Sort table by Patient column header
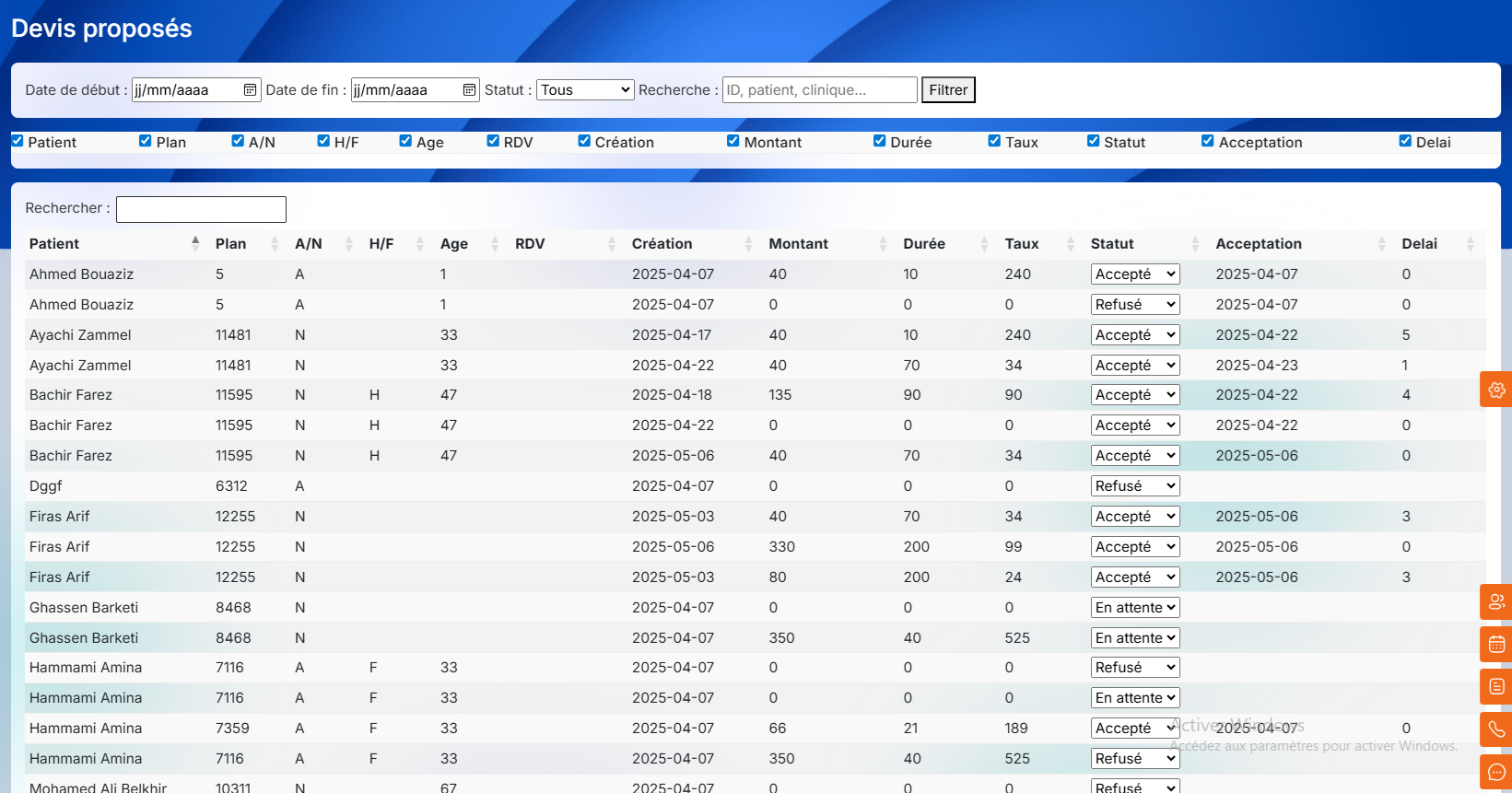 pos(54,244)
